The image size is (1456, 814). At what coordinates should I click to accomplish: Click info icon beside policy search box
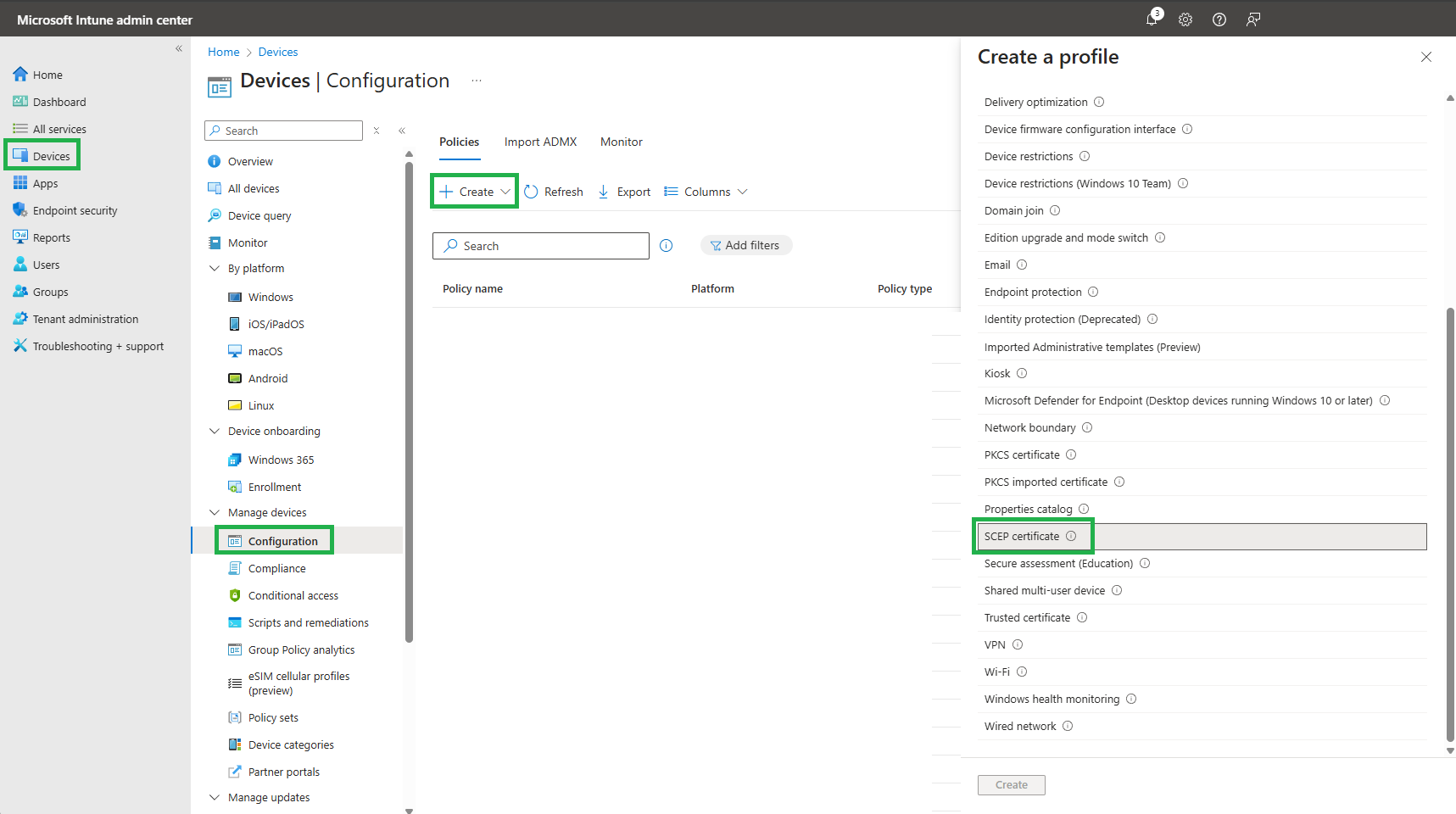click(x=667, y=246)
